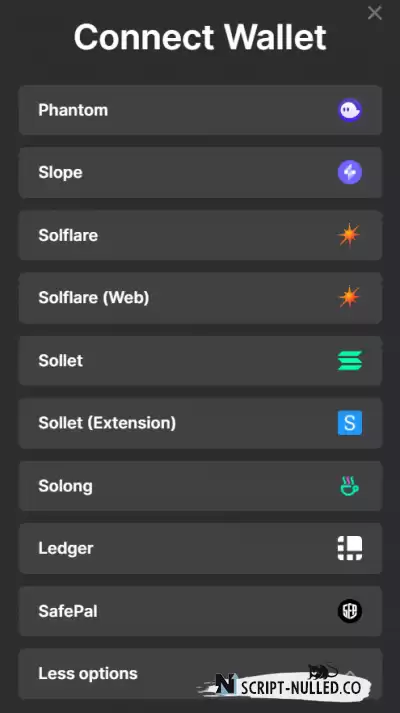Pick the Sollet wallet row
Image resolution: width=400 pixels, height=713 pixels.
(x=200, y=360)
